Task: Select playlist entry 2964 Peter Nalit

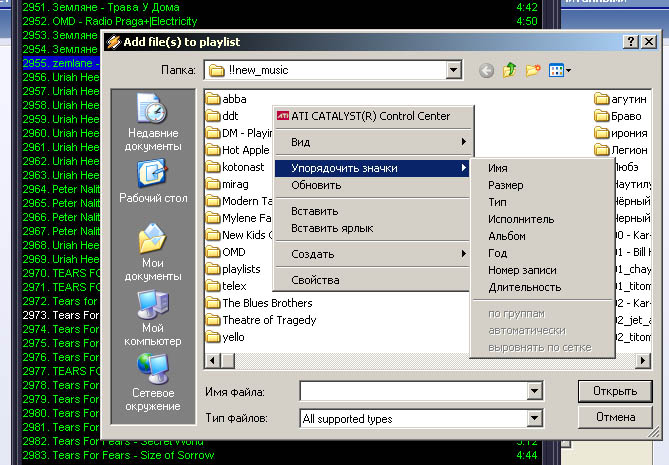Action: [61, 189]
